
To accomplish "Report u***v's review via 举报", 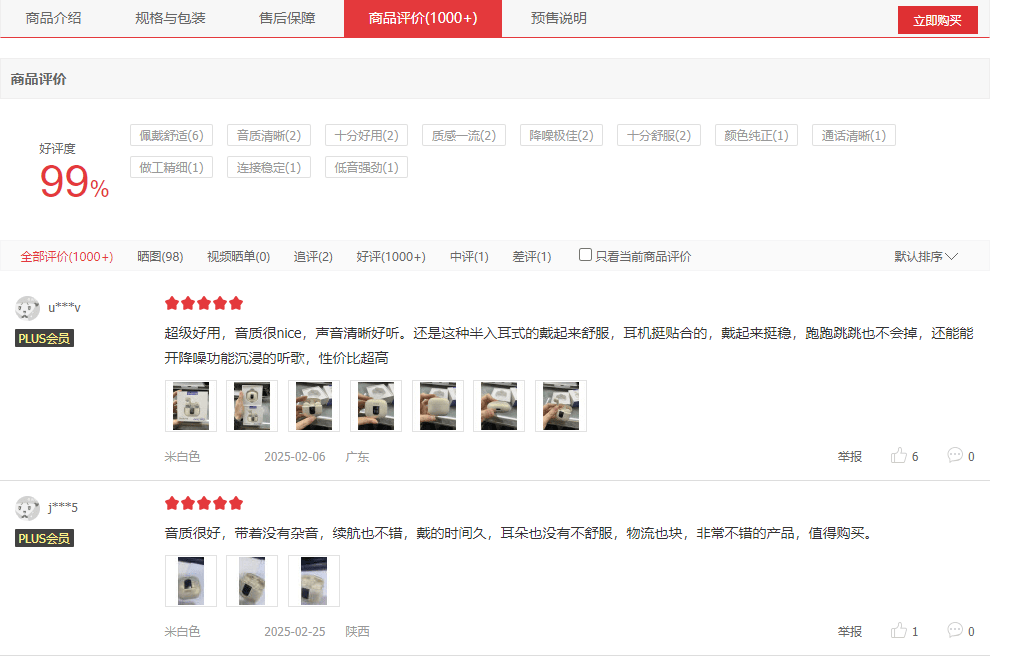I will (x=849, y=457).
